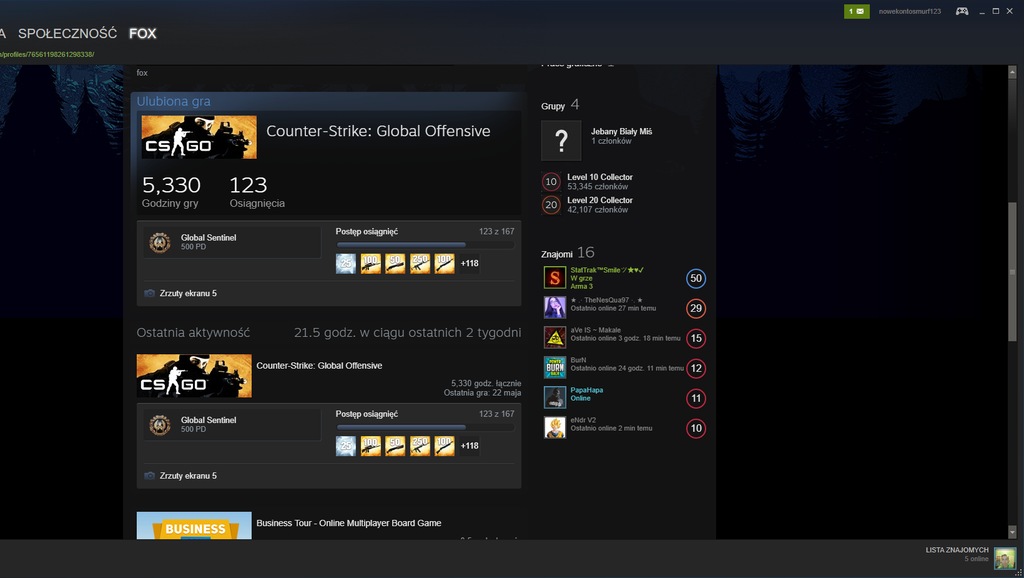This screenshot has height=578, width=1024.
Task: Open Level 10 Collector group name
Action: [x=600, y=177]
